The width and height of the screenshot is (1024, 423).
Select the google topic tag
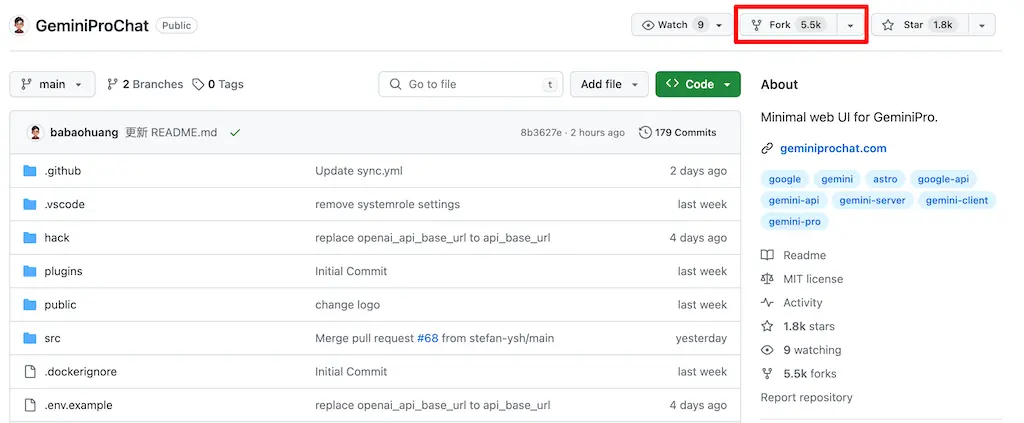click(x=785, y=179)
